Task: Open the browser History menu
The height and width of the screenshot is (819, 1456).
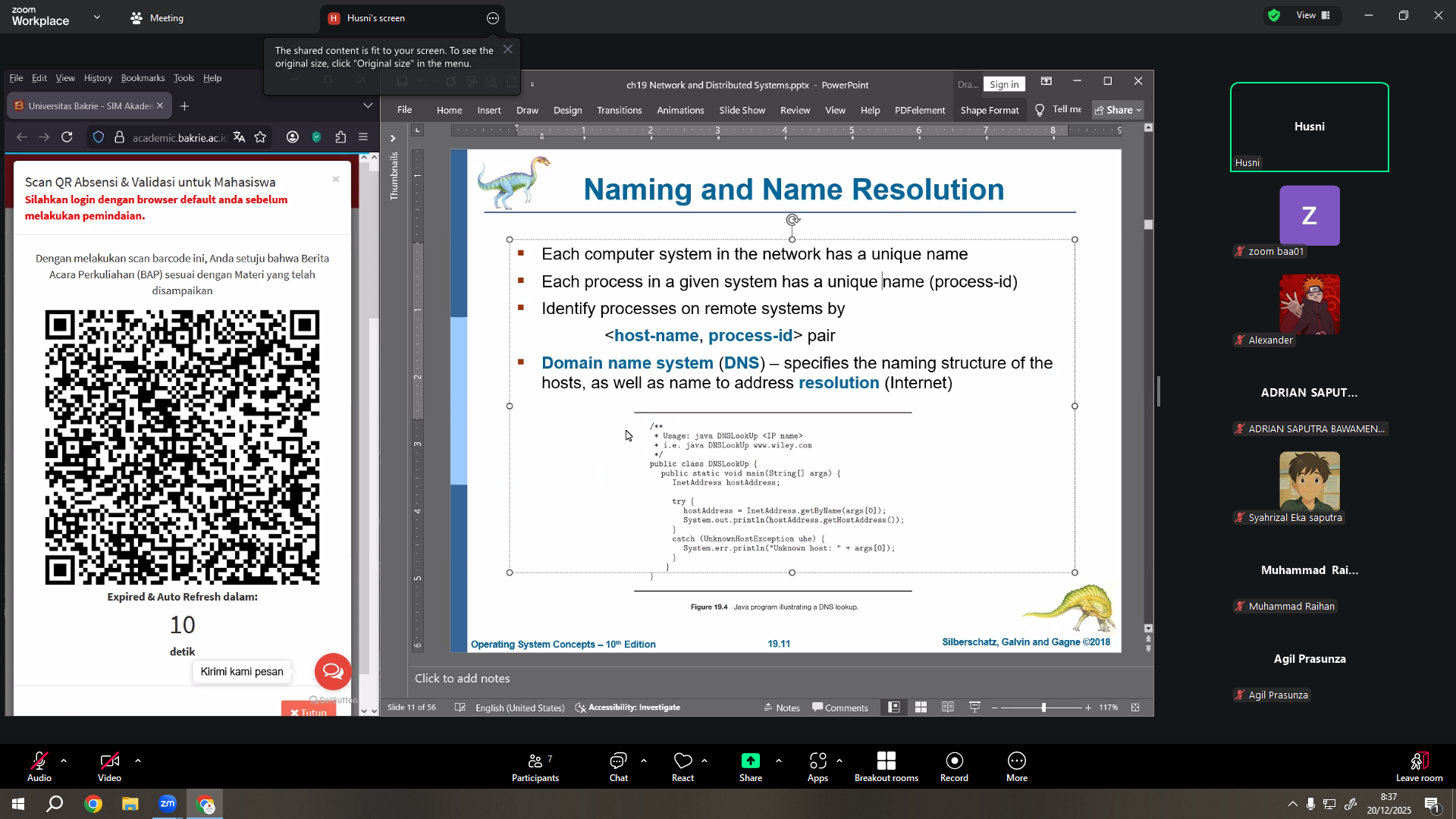Action: (98, 78)
